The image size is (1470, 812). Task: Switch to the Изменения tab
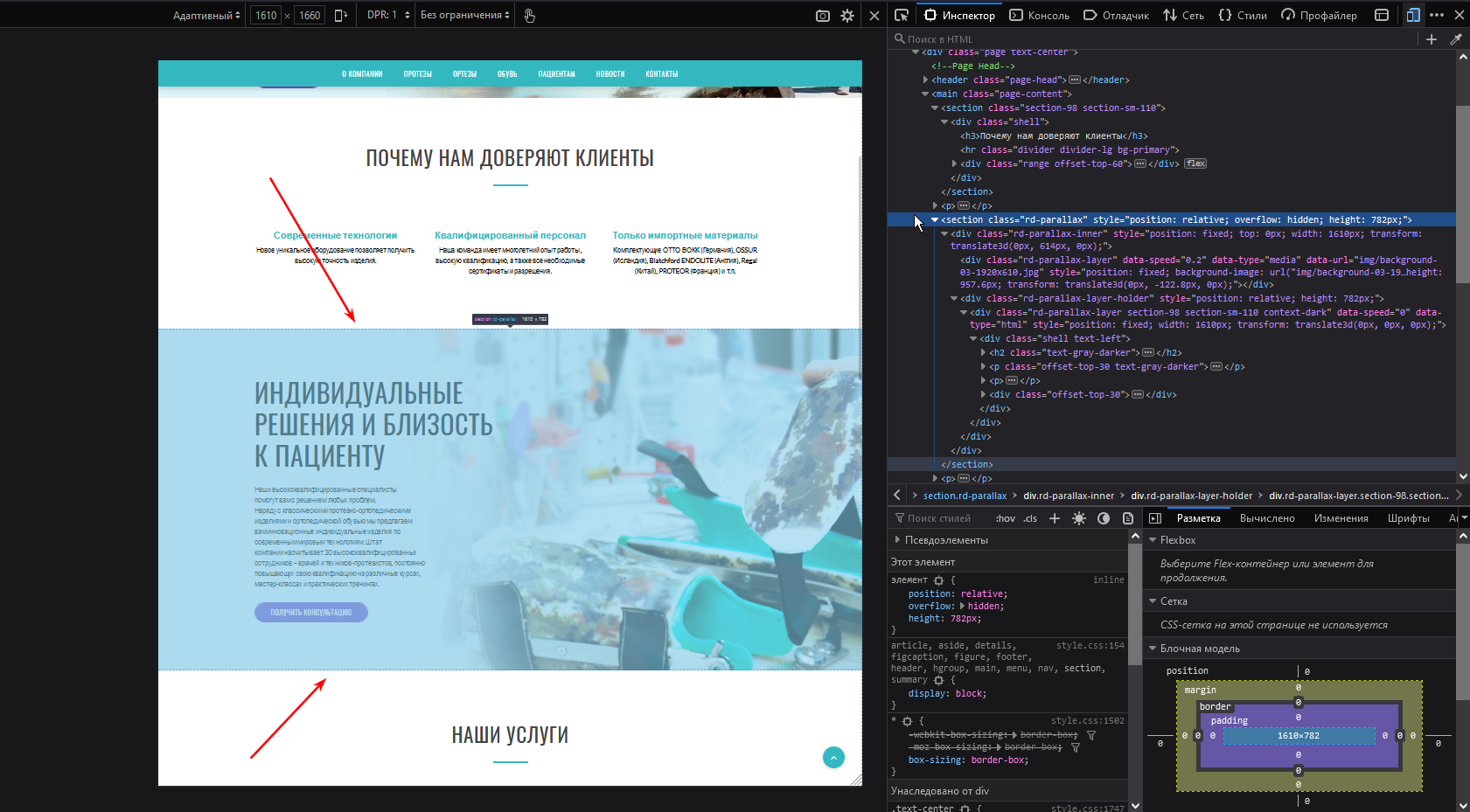coord(1341,518)
